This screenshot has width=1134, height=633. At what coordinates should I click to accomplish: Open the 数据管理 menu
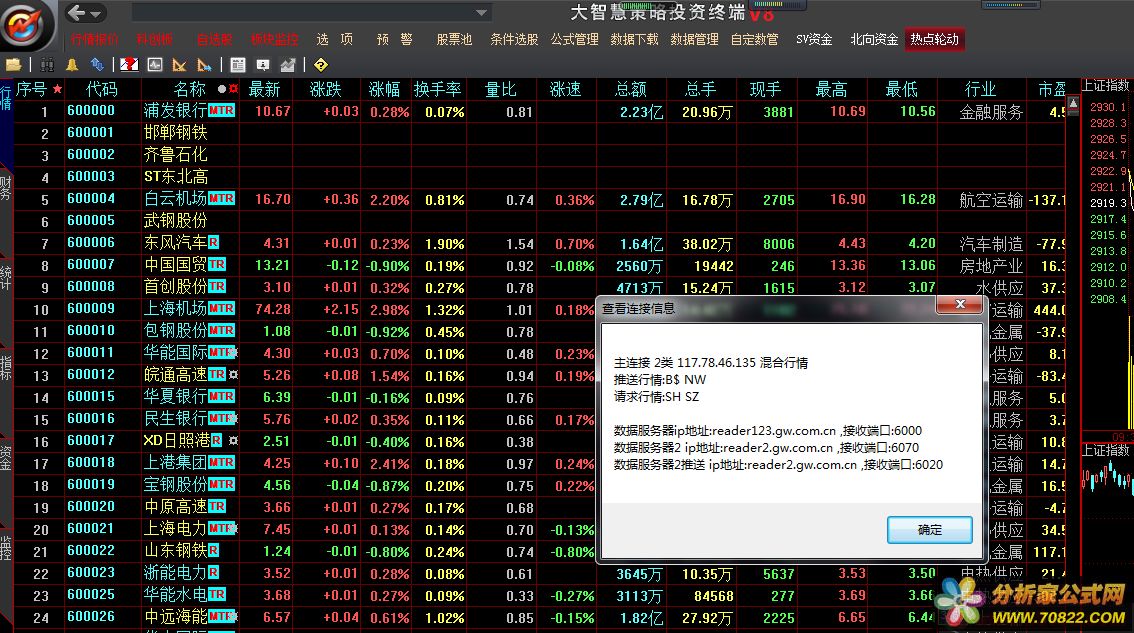point(694,39)
